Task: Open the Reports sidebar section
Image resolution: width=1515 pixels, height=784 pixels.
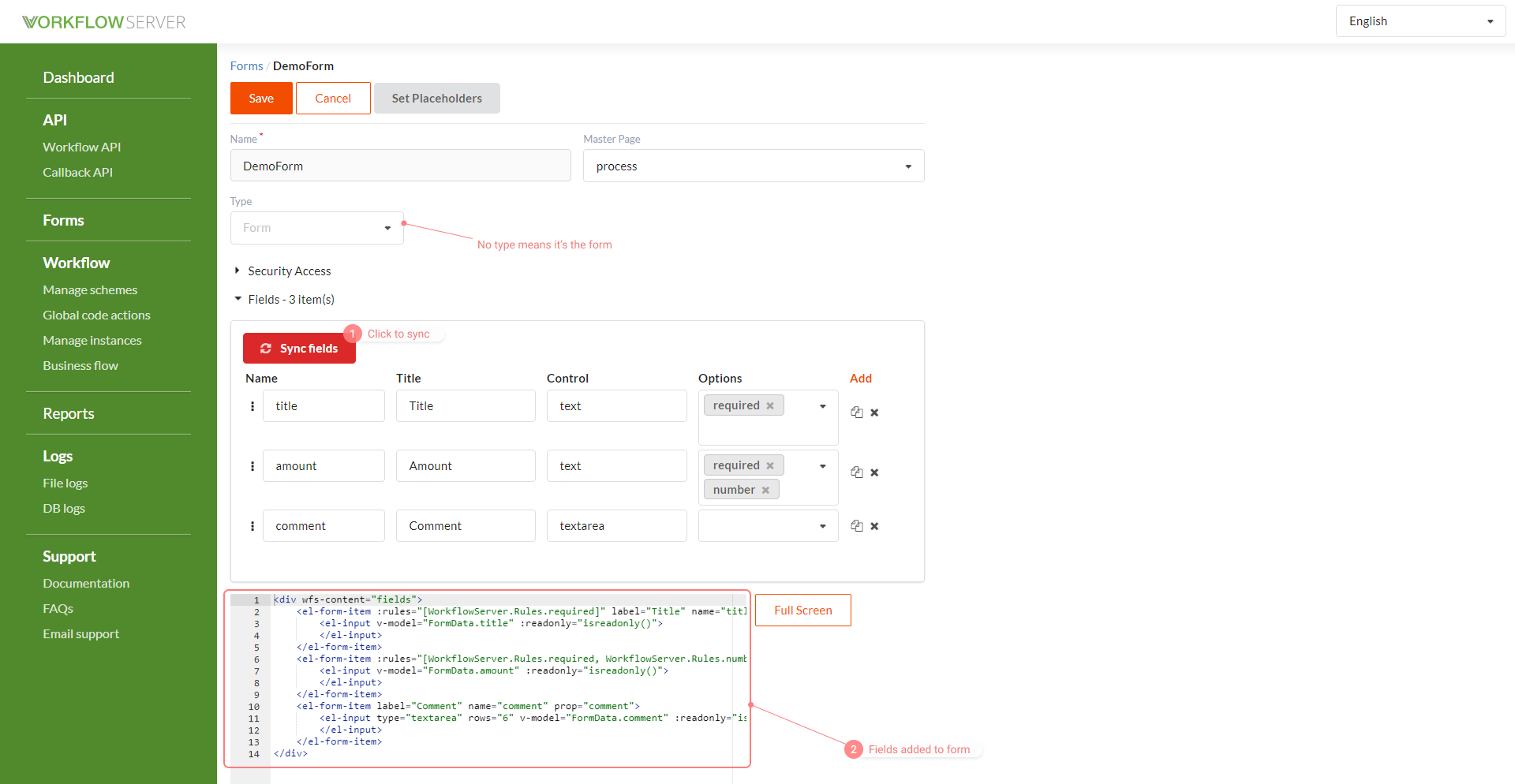Action: point(68,413)
